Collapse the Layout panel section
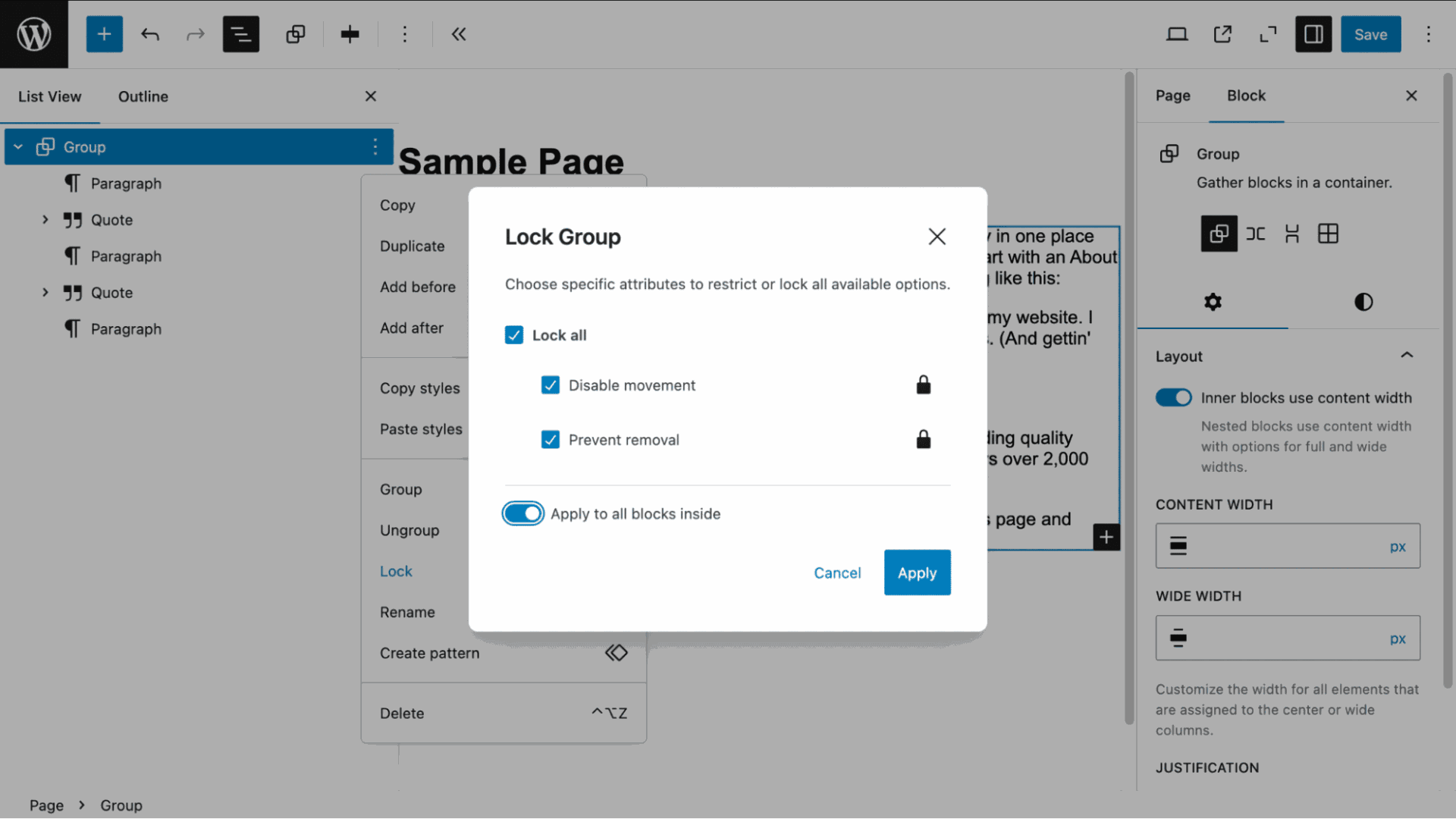Image resolution: width=1456 pixels, height=819 pixels. [1407, 356]
